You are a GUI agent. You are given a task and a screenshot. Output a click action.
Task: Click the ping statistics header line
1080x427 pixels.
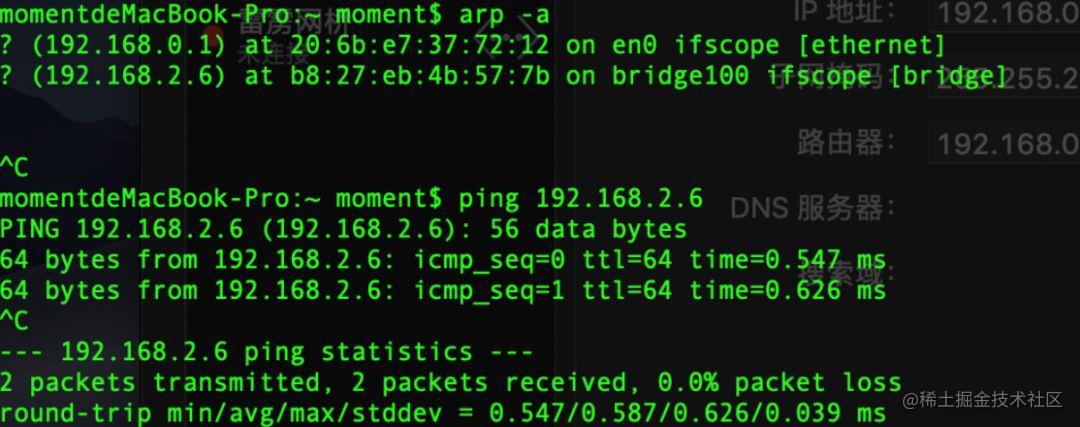click(267, 352)
